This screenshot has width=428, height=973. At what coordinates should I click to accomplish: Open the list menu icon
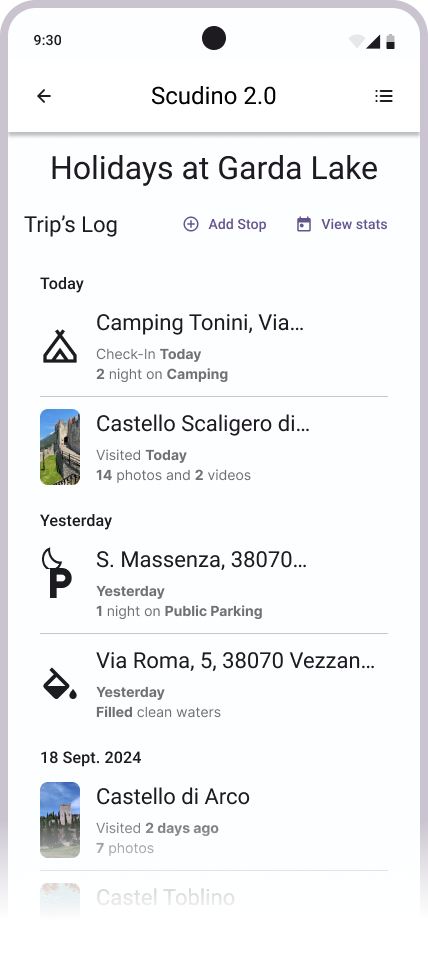384,96
